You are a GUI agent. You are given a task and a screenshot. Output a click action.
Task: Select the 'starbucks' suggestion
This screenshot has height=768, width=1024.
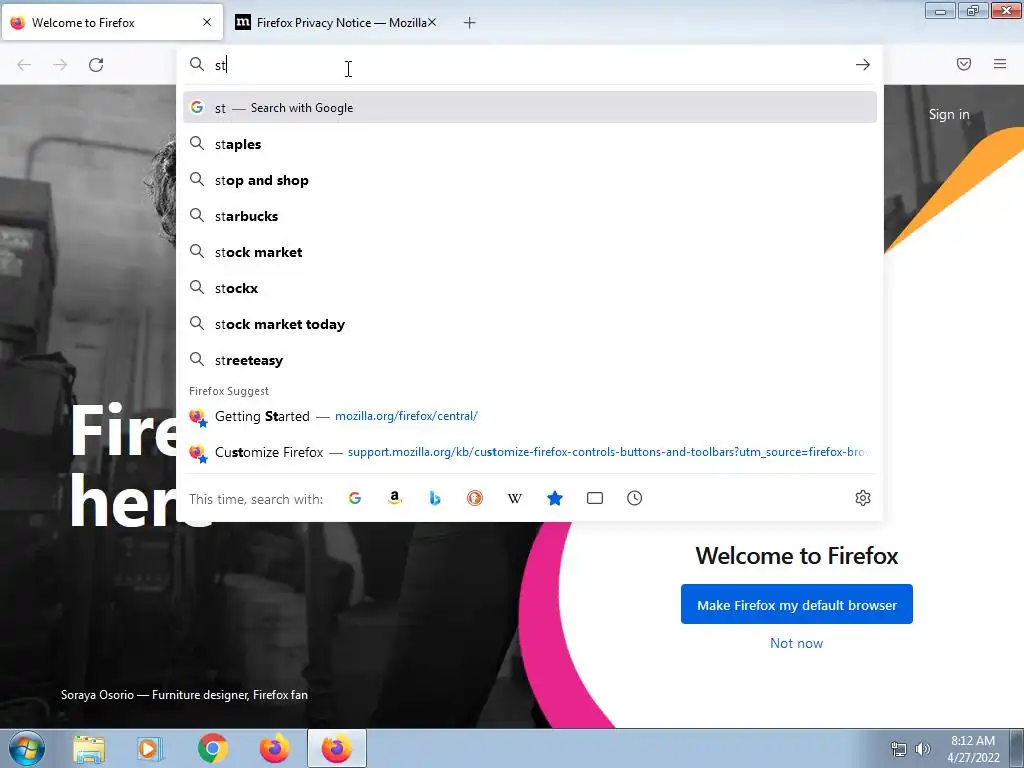click(x=530, y=216)
